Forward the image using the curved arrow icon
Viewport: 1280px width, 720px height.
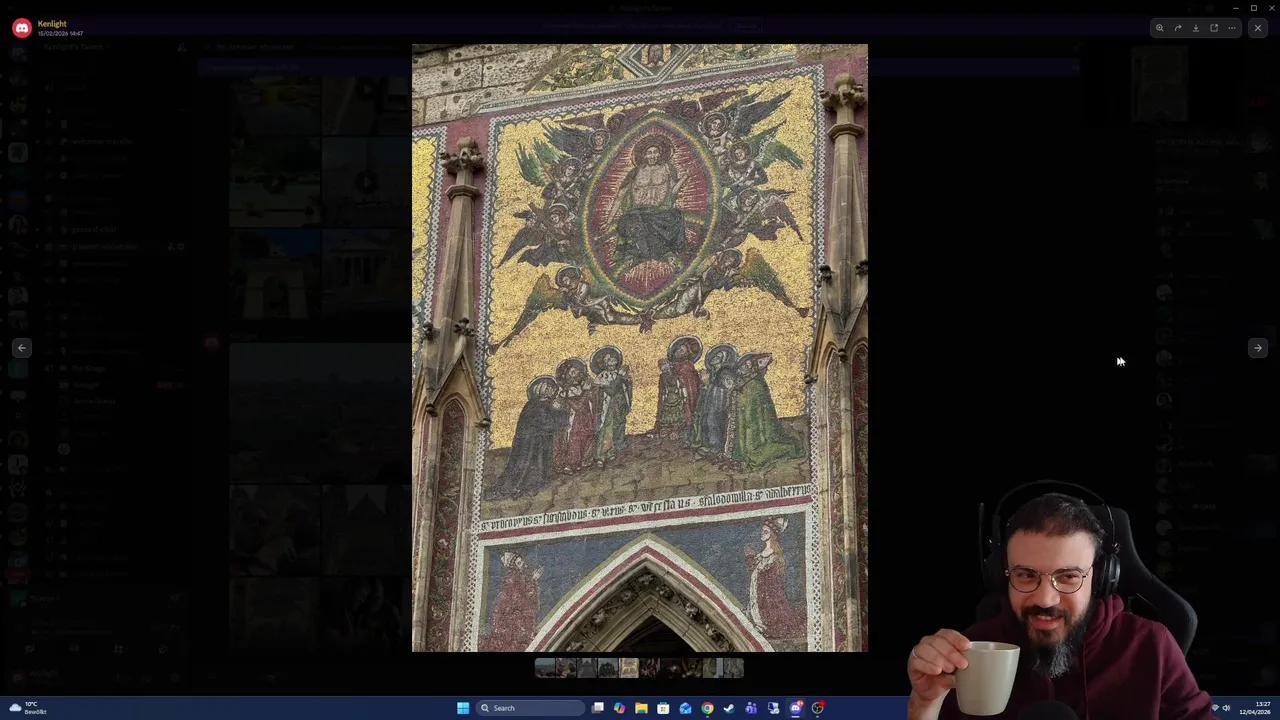[1178, 28]
